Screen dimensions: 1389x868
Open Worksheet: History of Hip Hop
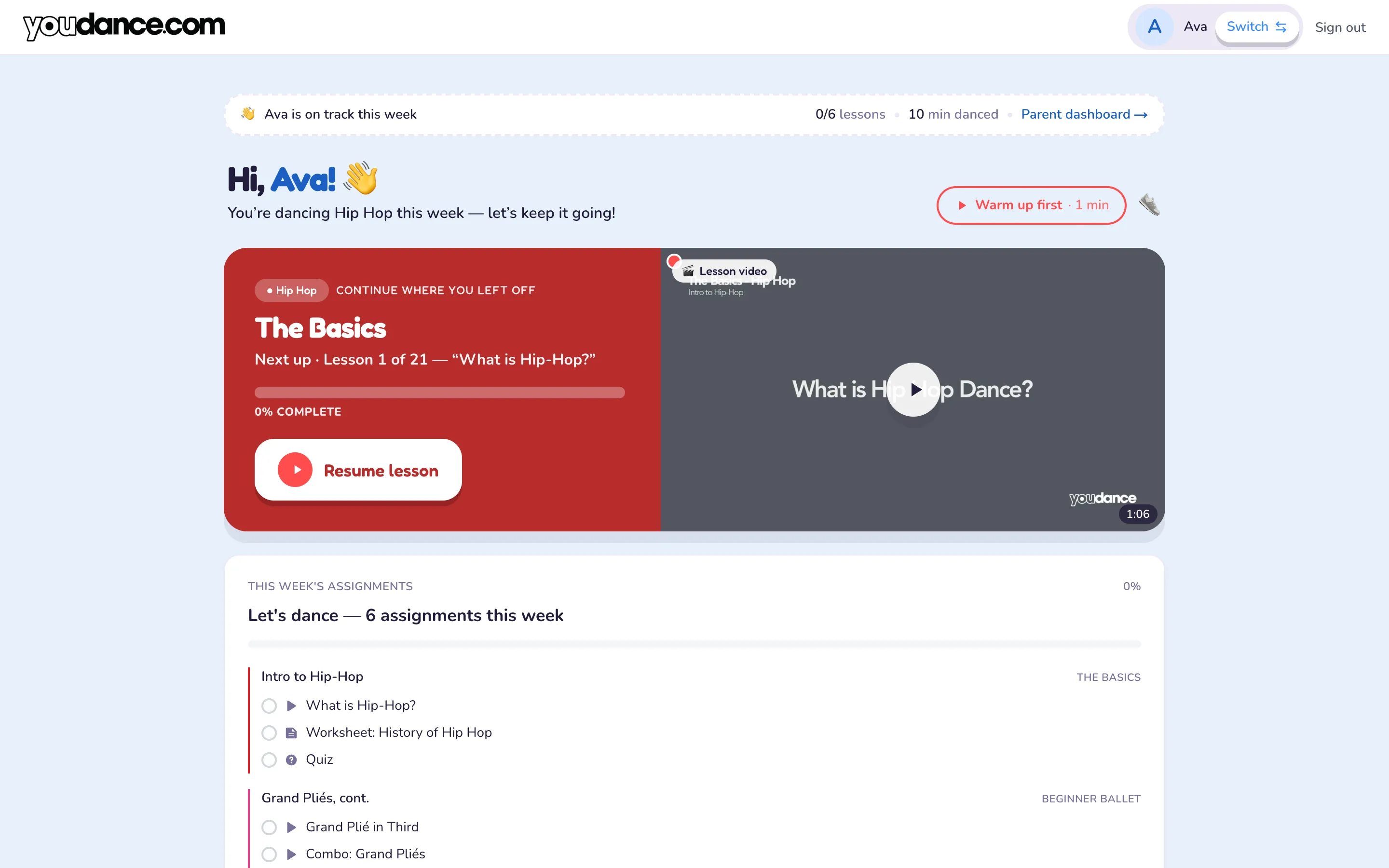click(x=399, y=732)
